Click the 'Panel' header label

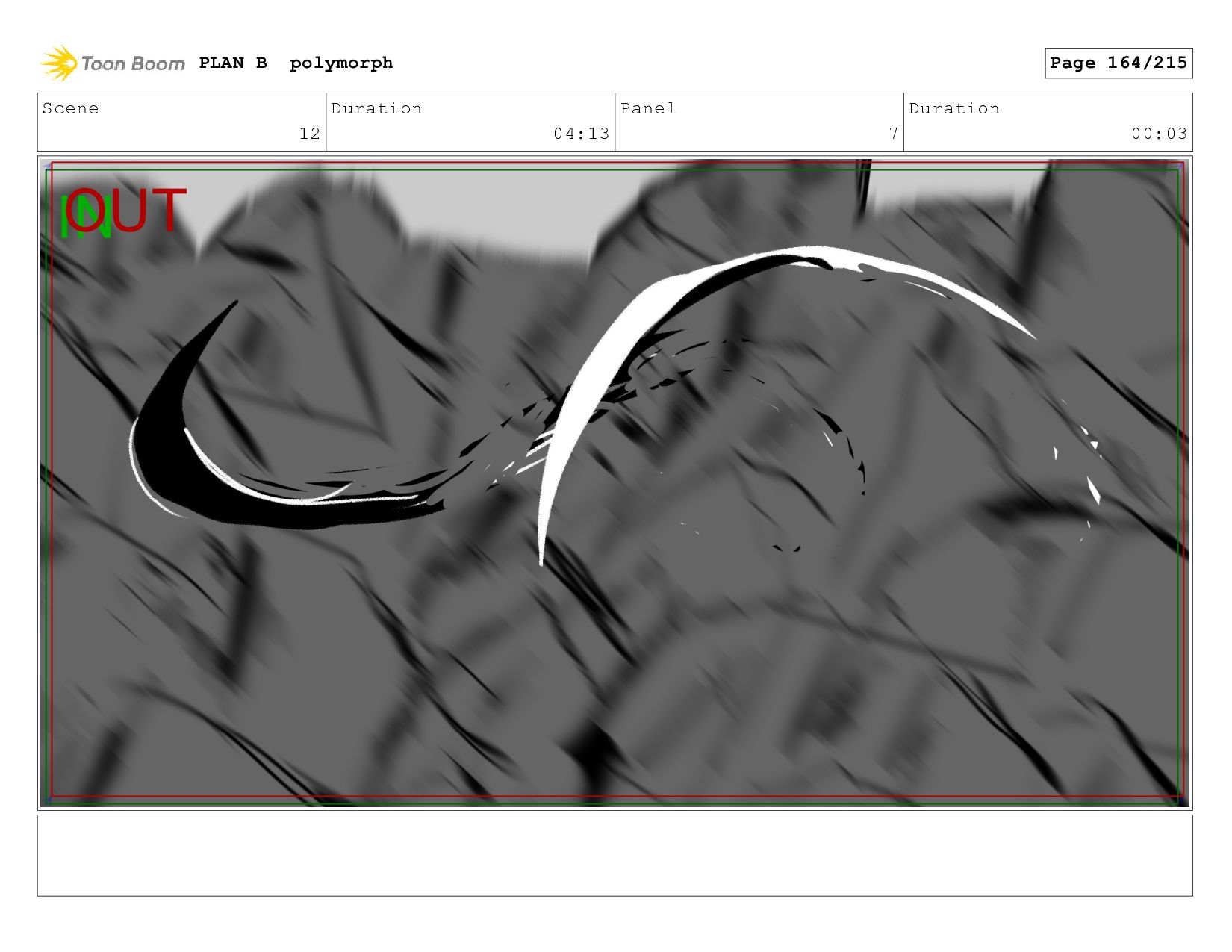[x=648, y=108]
